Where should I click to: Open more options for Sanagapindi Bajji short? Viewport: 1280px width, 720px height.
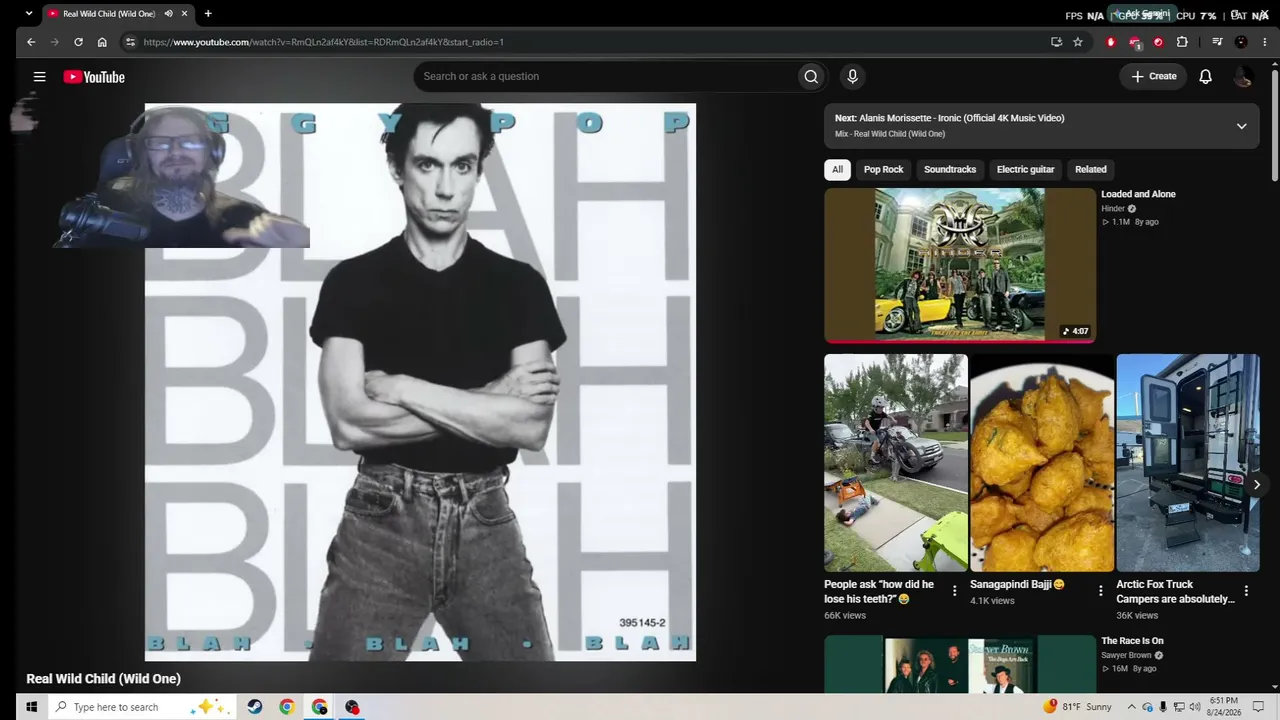1100,591
